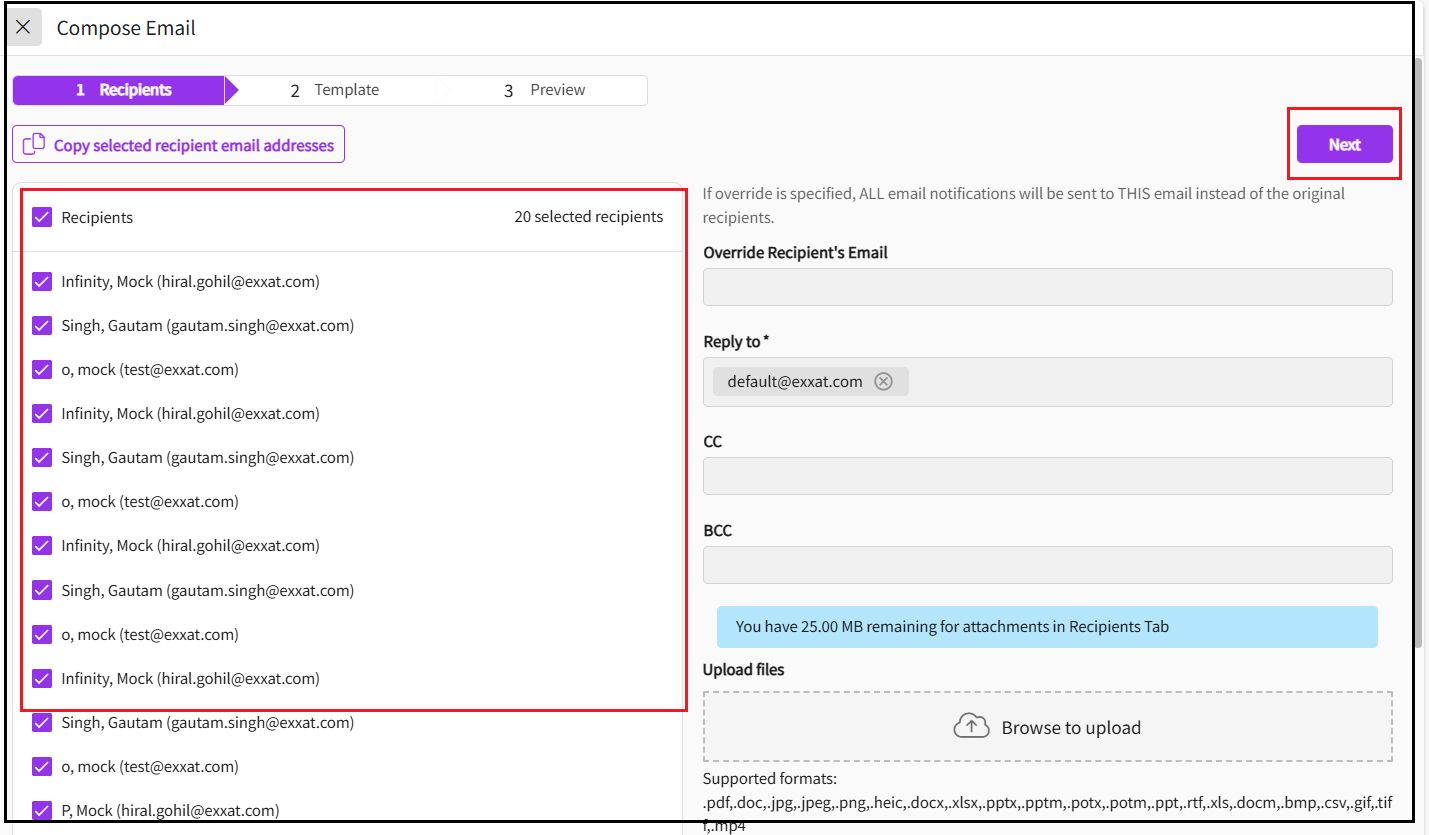Select the BCC input field
The height and width of the screenshot is (835, 1429).
1047,565
